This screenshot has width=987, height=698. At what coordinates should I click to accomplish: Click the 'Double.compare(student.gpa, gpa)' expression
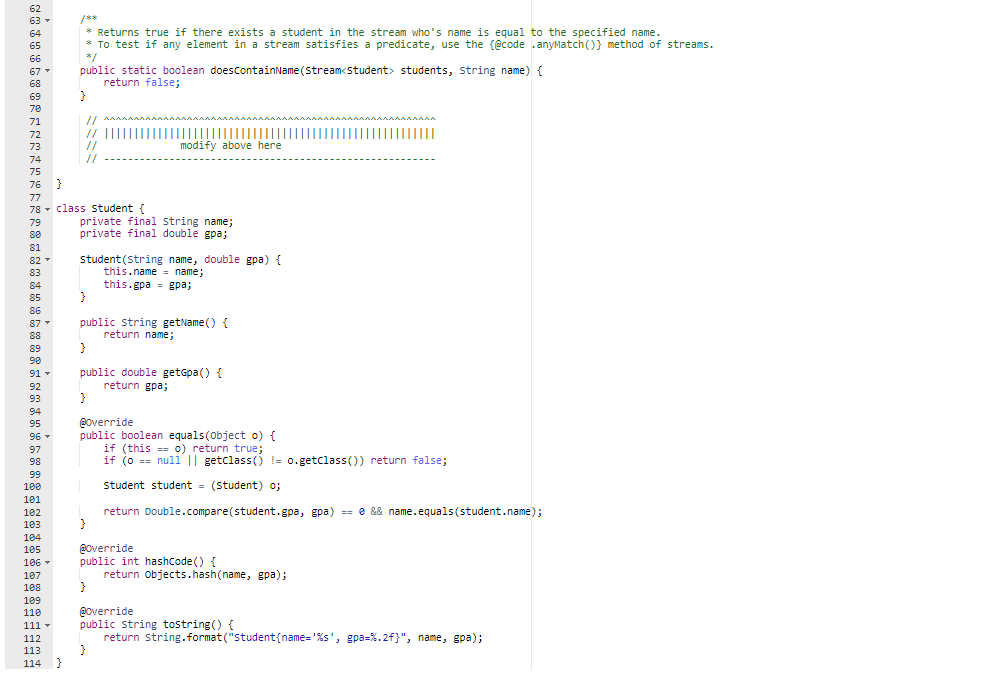[x=239, y=511]
